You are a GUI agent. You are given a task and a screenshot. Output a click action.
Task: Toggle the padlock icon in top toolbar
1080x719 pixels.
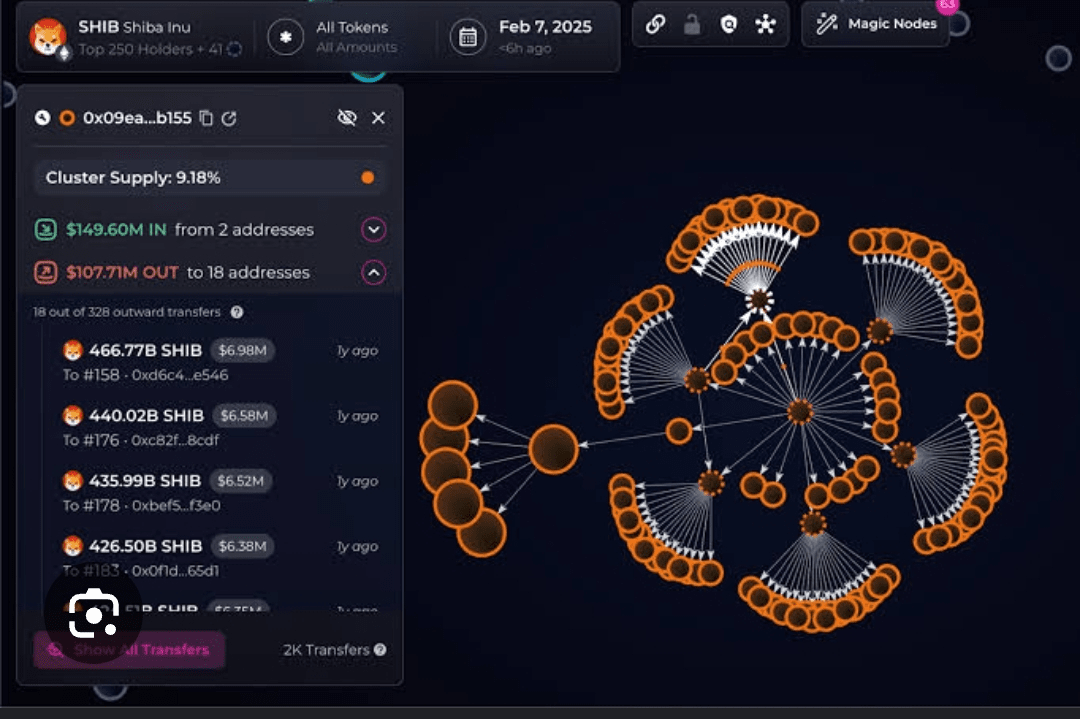pyautogui.click(x=692, y=25)
